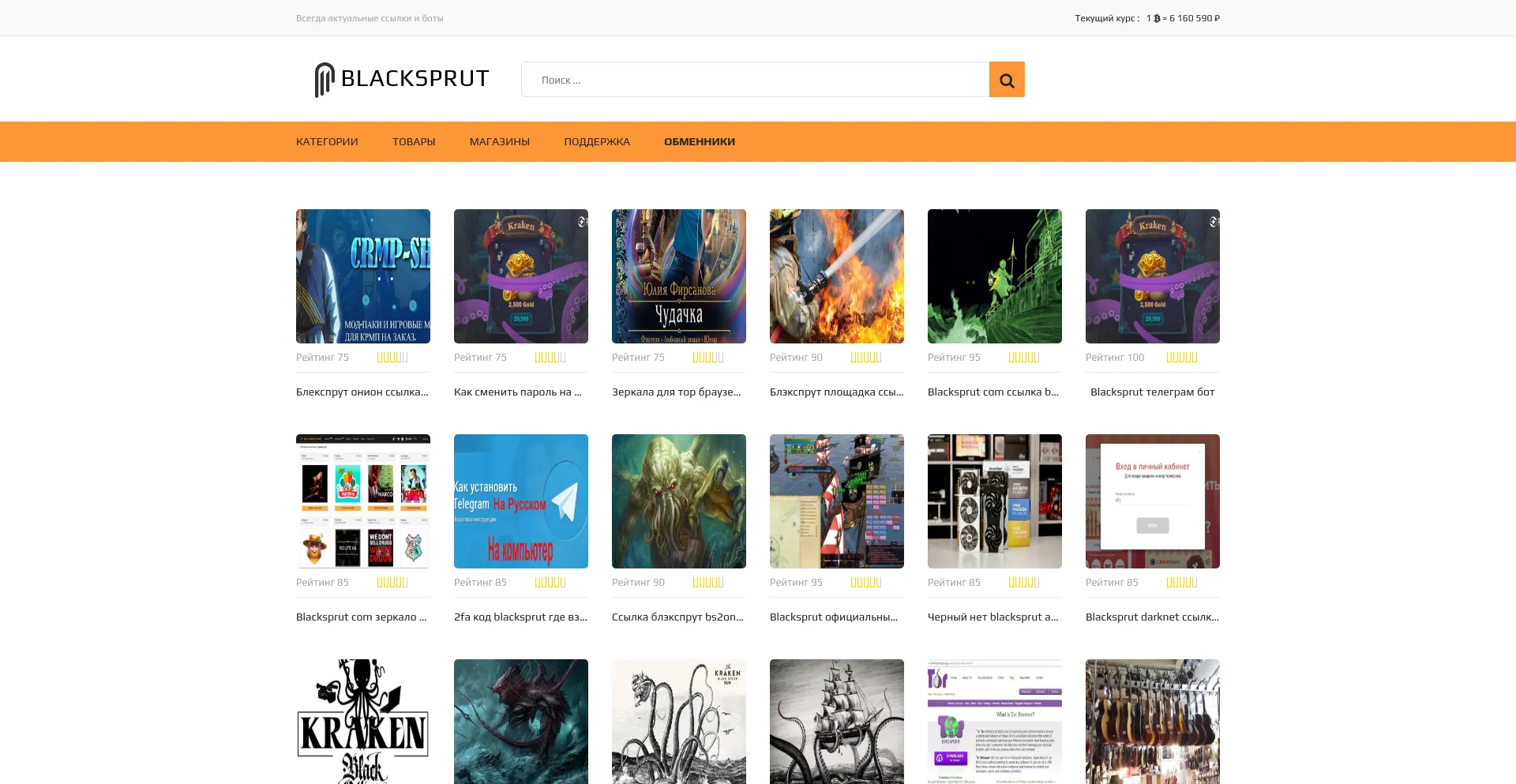Viewport: 1516px width, 784px height.
Task: Open '2fa код blacksprut где вз...' link
Action: click(521, 617)
